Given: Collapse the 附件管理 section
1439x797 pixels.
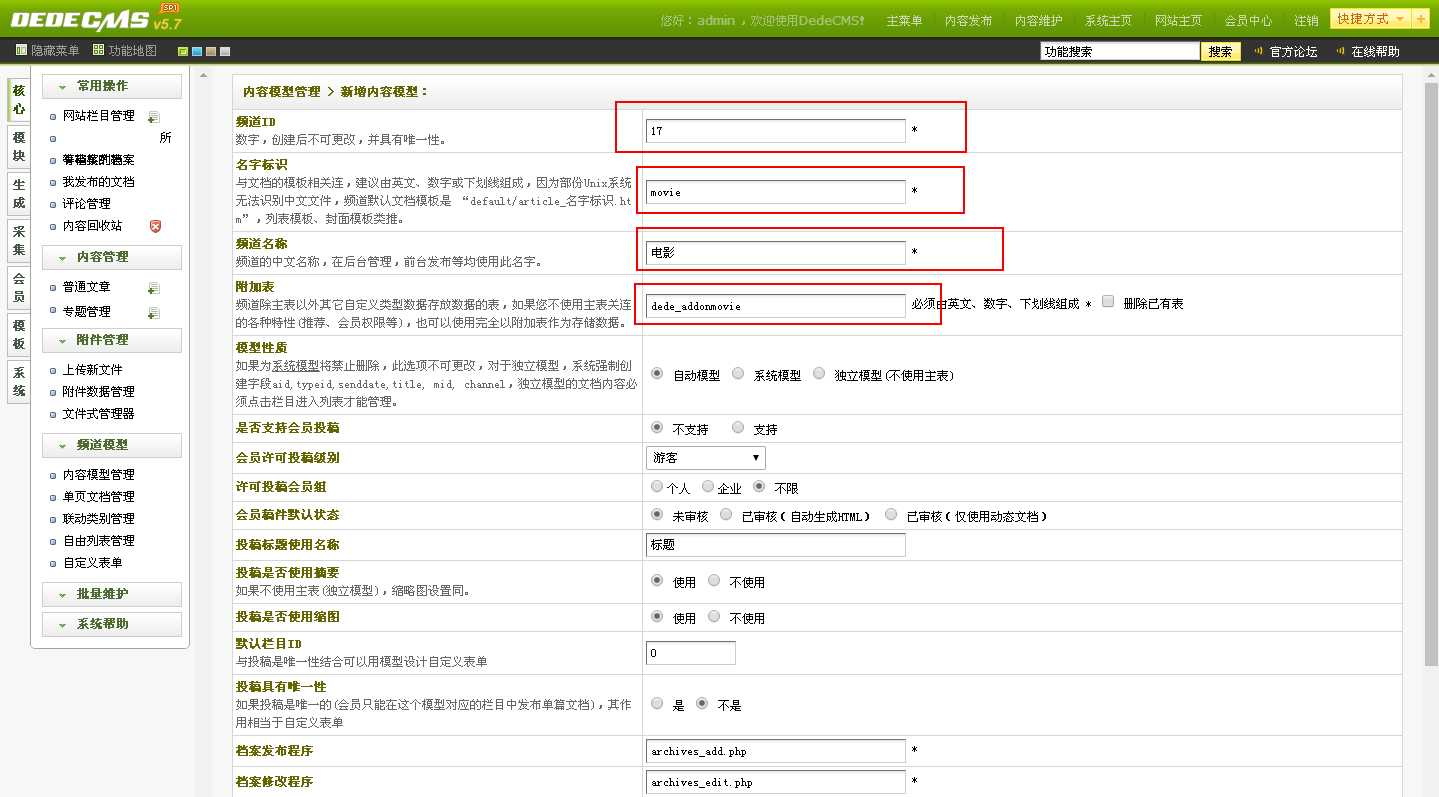Looking at the screenshot, I should (x=112, y=340).
